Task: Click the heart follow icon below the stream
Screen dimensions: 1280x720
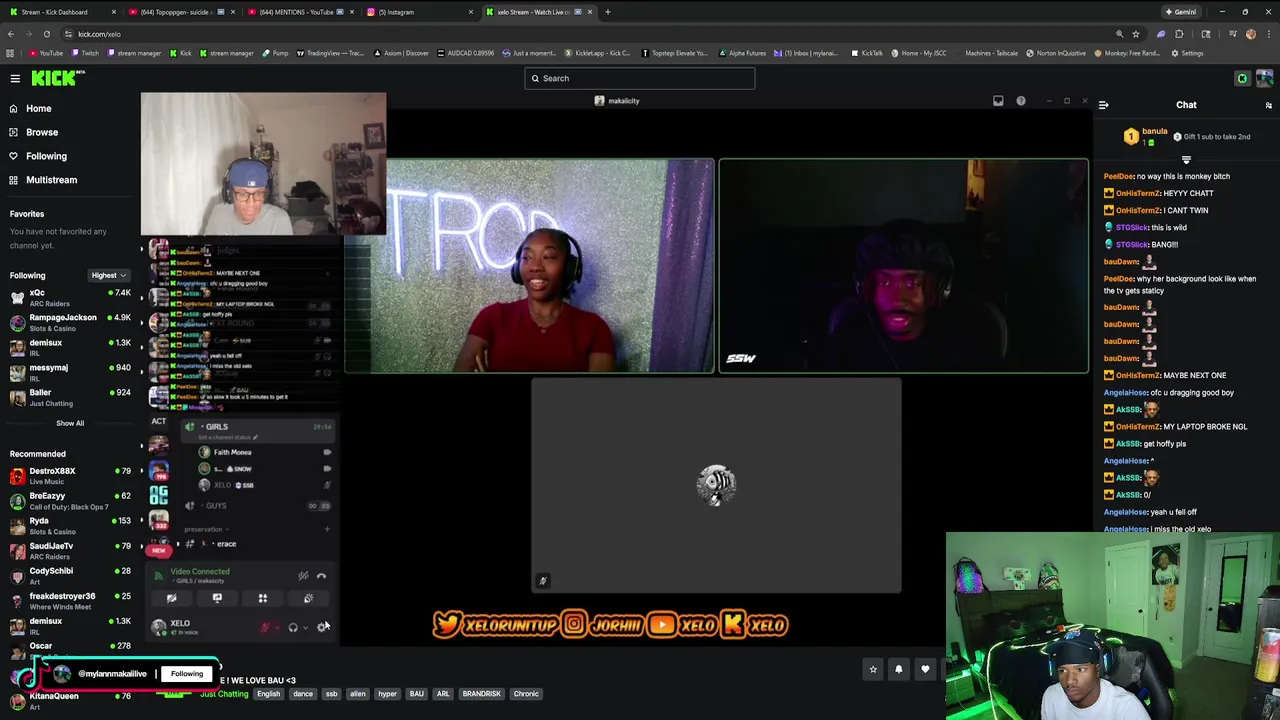Action: [x=925, y=669]
